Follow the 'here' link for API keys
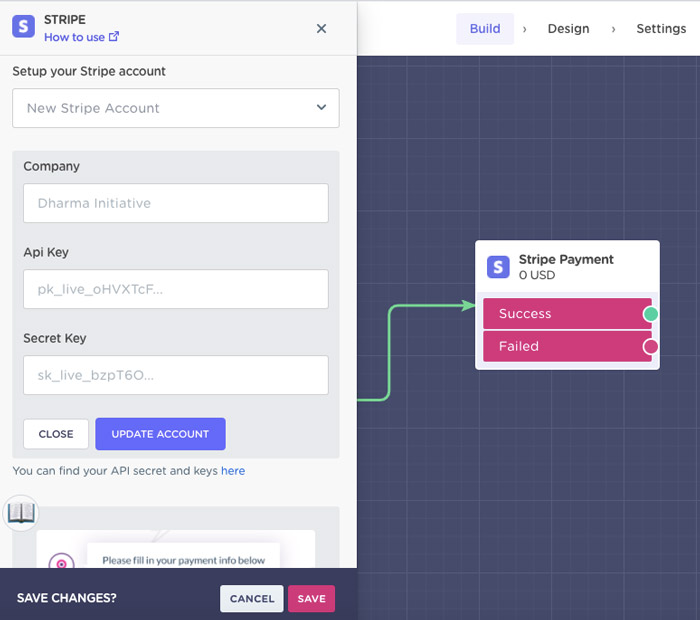The image size is (700, 620). coord(233,471)
